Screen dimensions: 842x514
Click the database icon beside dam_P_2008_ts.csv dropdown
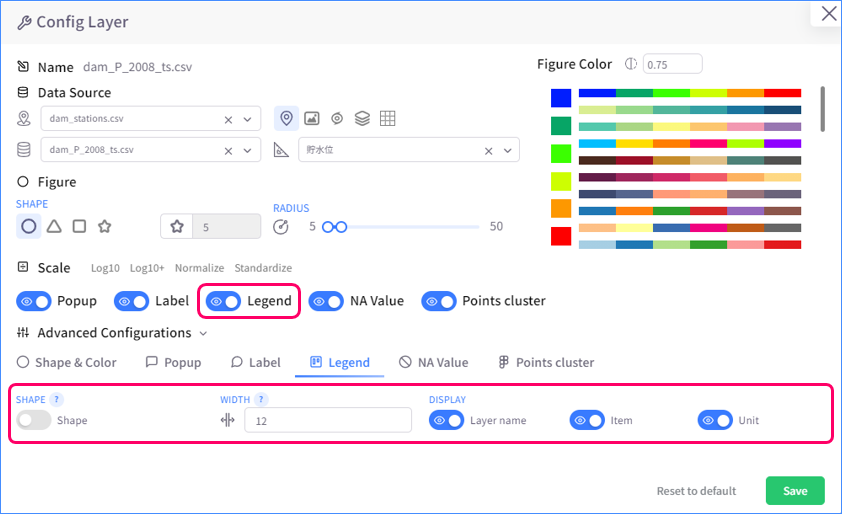click(24, 150)
